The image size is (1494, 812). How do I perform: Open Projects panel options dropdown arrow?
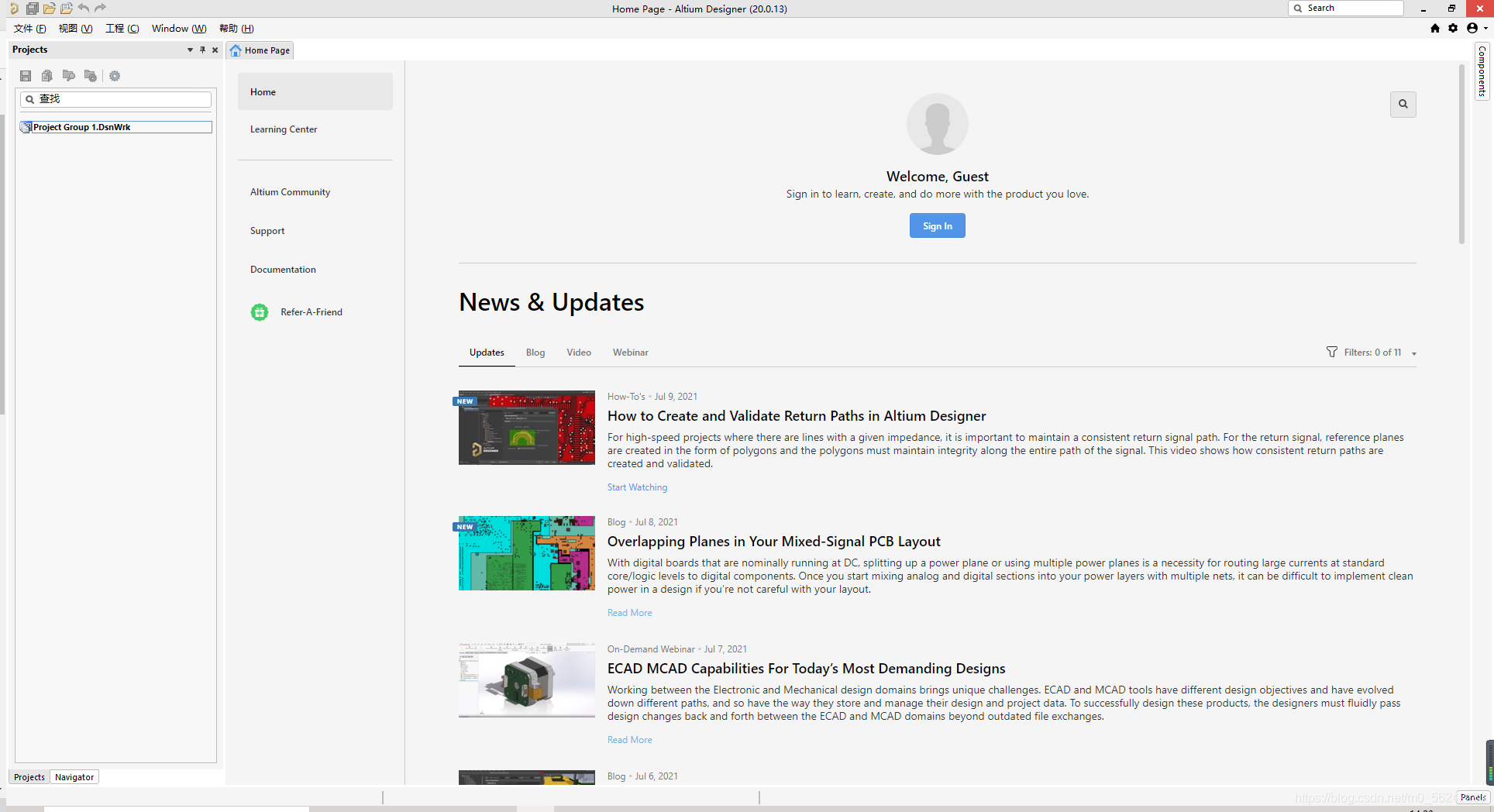coord(190,50)
